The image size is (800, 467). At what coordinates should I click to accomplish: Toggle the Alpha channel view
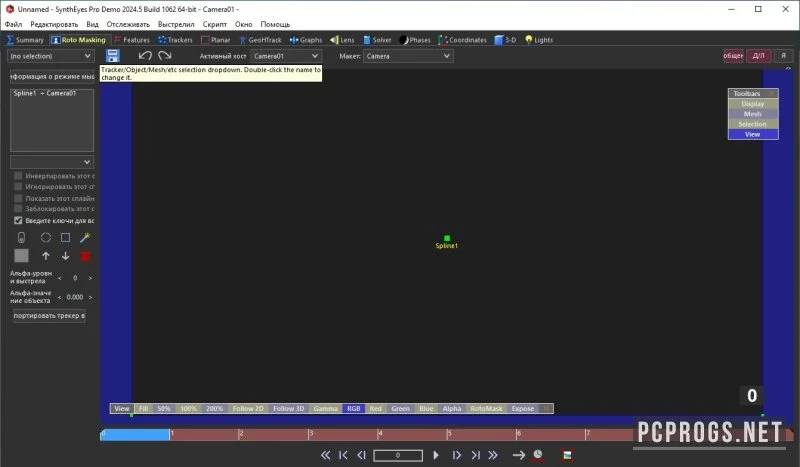coord(452,408)
